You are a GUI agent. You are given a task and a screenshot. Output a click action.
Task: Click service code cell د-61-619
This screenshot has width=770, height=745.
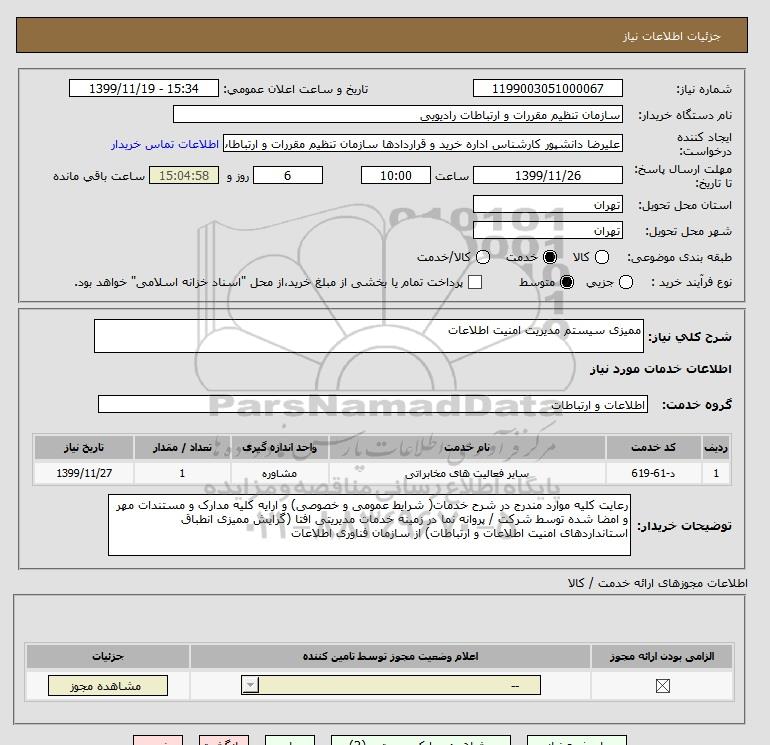click(x=654, y=473)
